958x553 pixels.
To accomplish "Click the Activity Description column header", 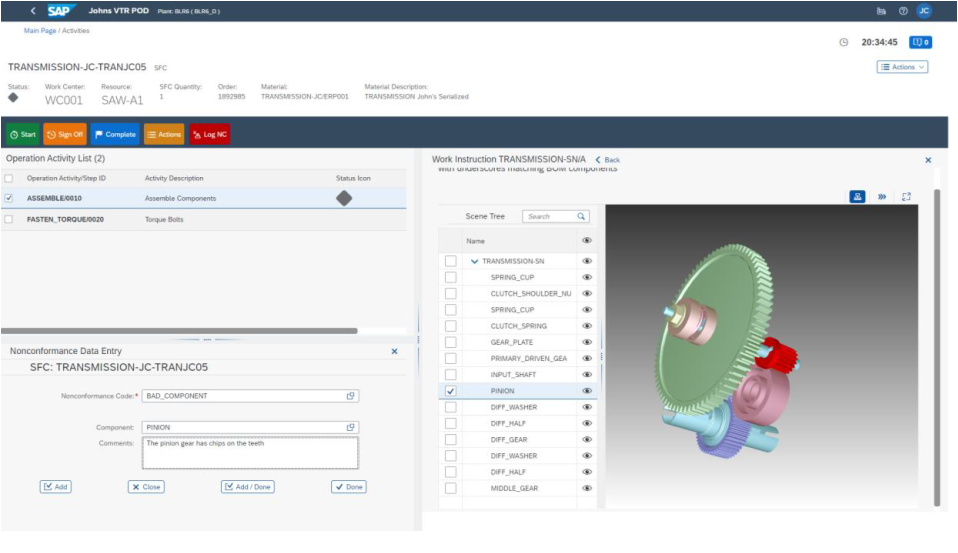I will pos(174,178).
